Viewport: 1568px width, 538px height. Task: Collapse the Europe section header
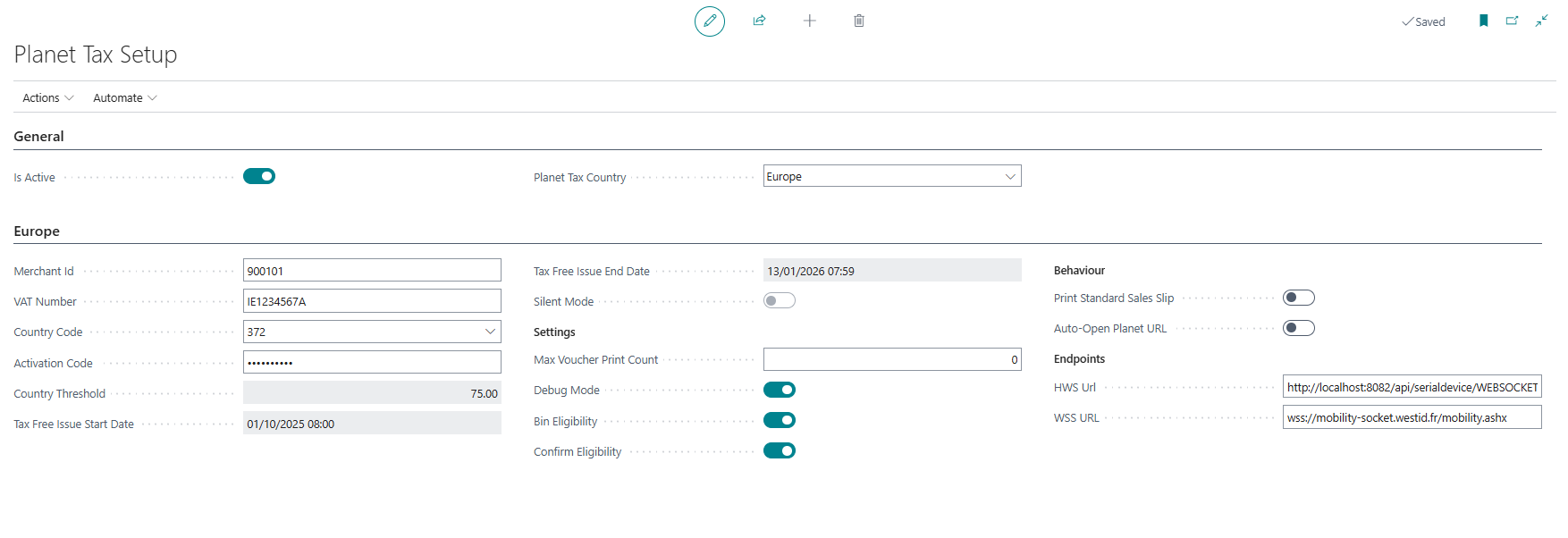[37, 231]
